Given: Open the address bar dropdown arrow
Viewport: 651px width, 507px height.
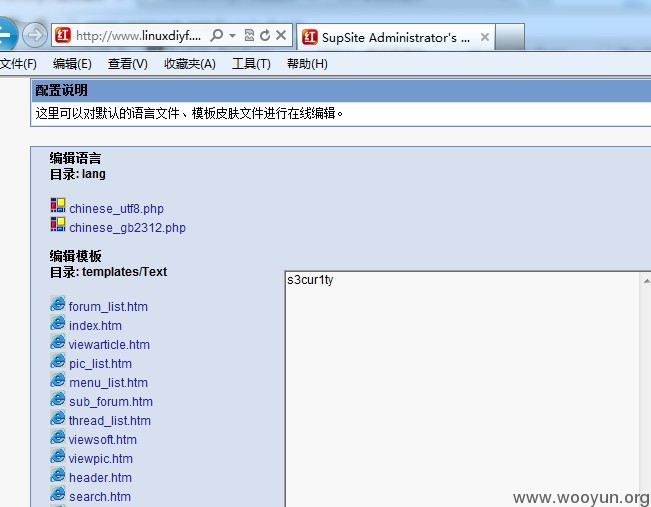Looking at the screenshot, I should click(x=232, y=36).
